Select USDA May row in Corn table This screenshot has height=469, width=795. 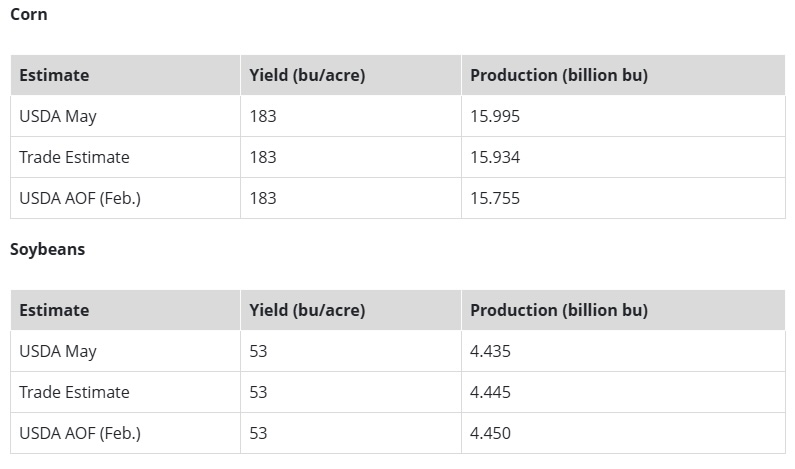pyautogui.click(x=398, y=116)
